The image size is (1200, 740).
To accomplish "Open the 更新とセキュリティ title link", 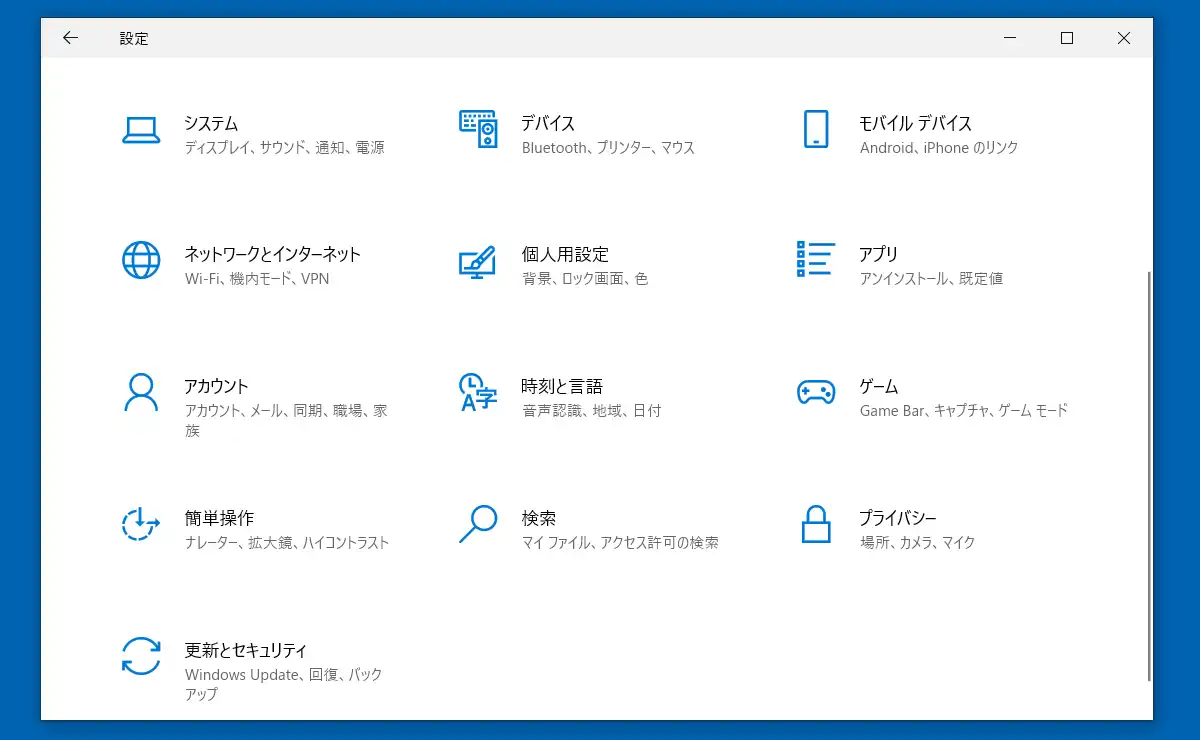I will (x=245, y=650).
